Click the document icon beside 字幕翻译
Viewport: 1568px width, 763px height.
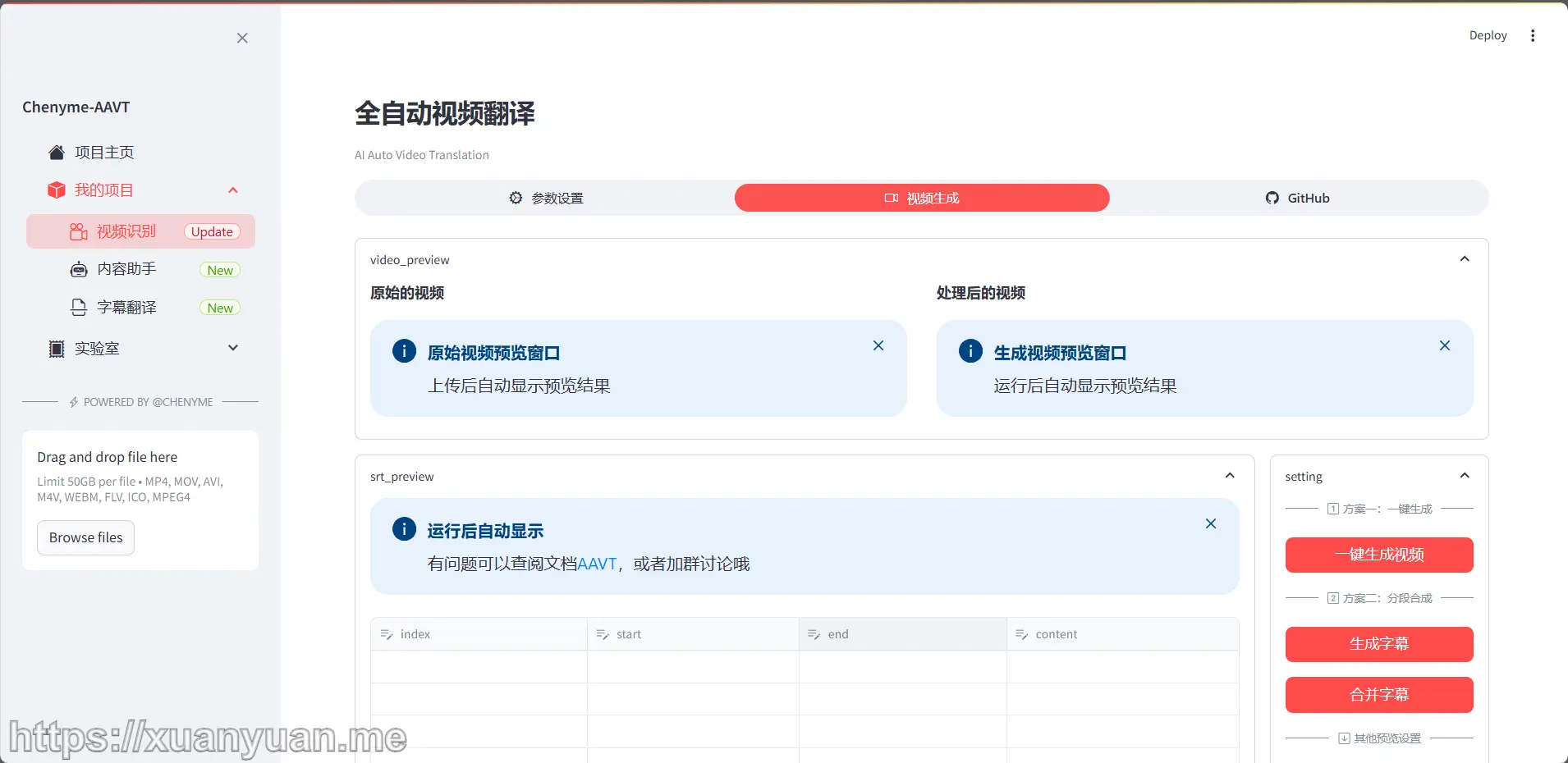pos(79,308)
